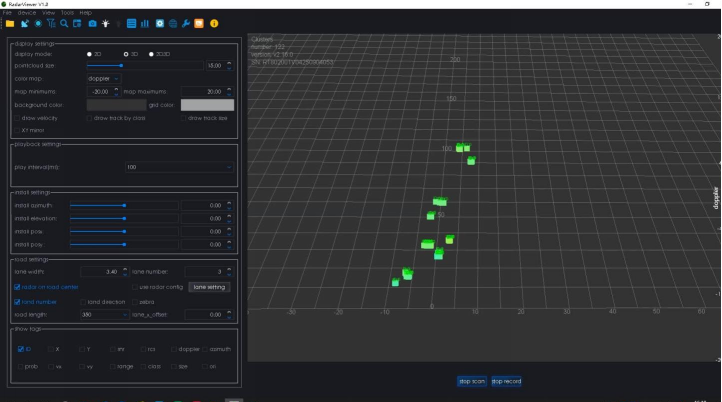
Task: Enable the azimuth tag checkbox
Action: (x=205, y=349)
